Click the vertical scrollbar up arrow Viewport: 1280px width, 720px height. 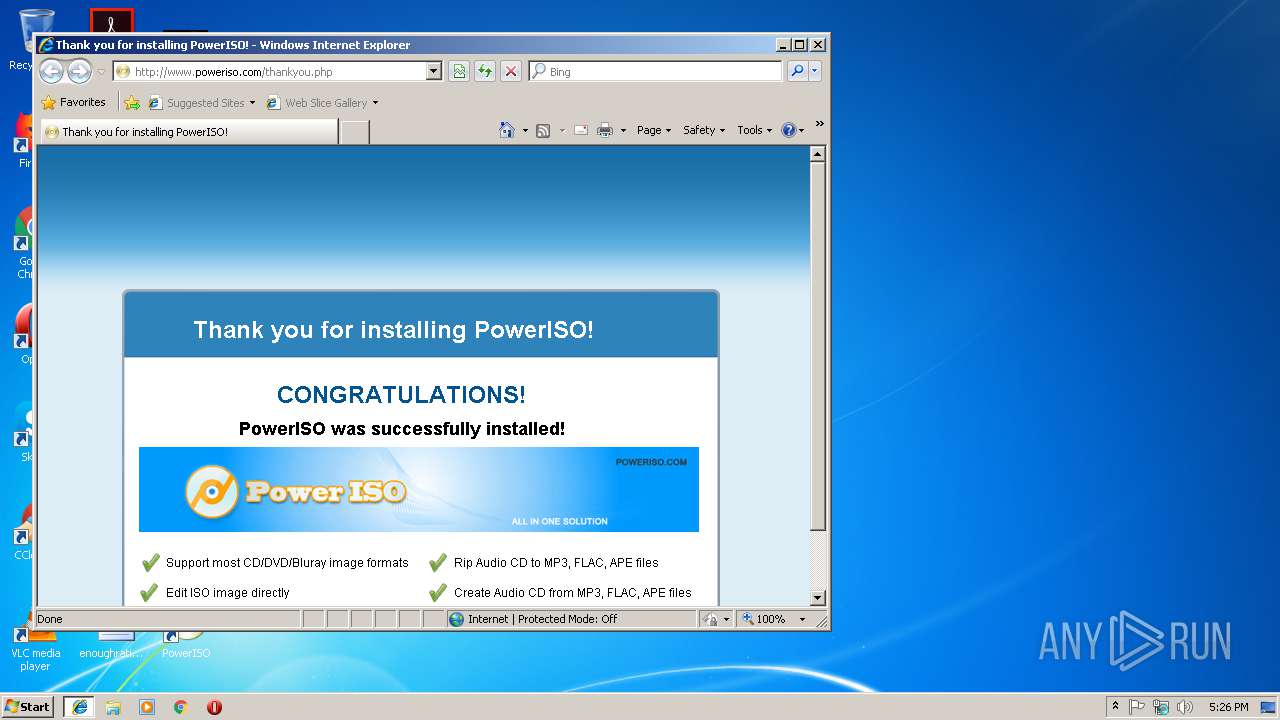point(817,154)
